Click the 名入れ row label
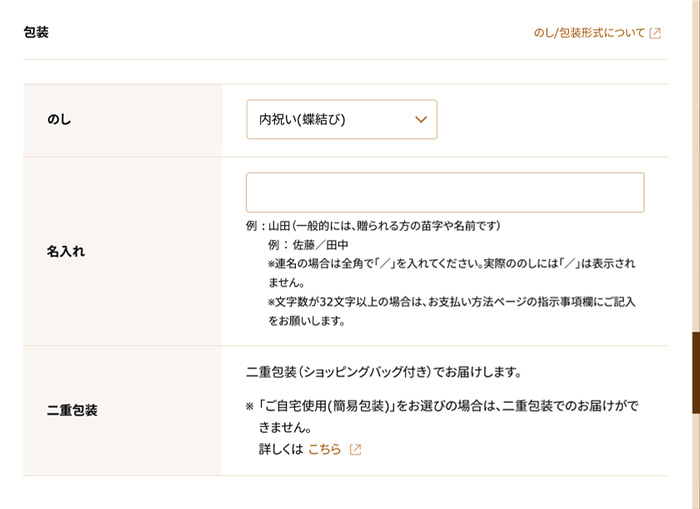This screenshot has width=700, height=509. click(66, 251)
